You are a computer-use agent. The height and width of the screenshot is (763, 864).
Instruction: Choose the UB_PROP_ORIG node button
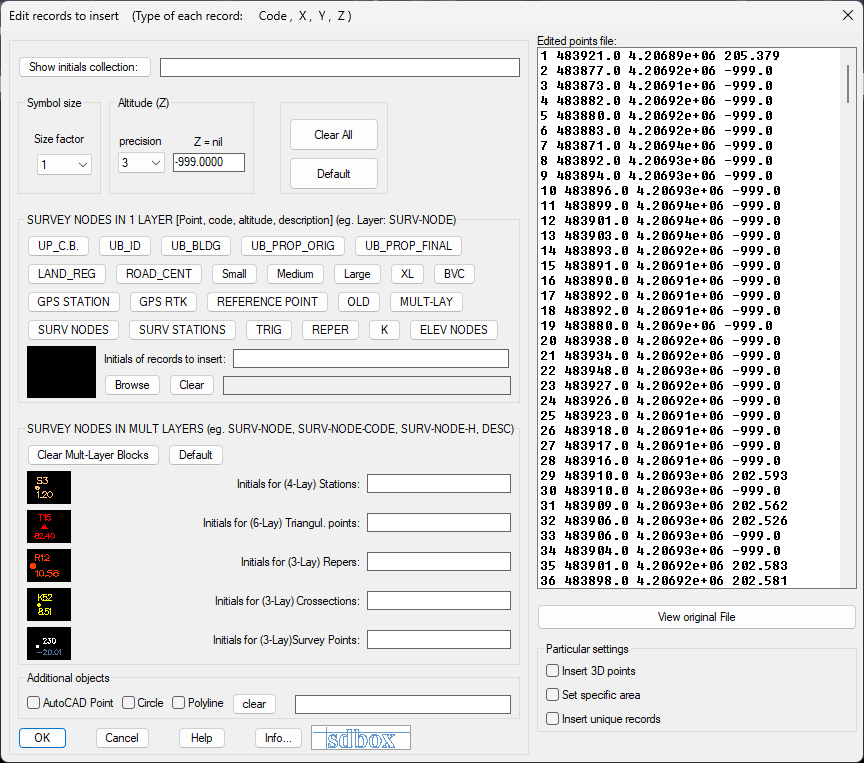click(293, 246)
